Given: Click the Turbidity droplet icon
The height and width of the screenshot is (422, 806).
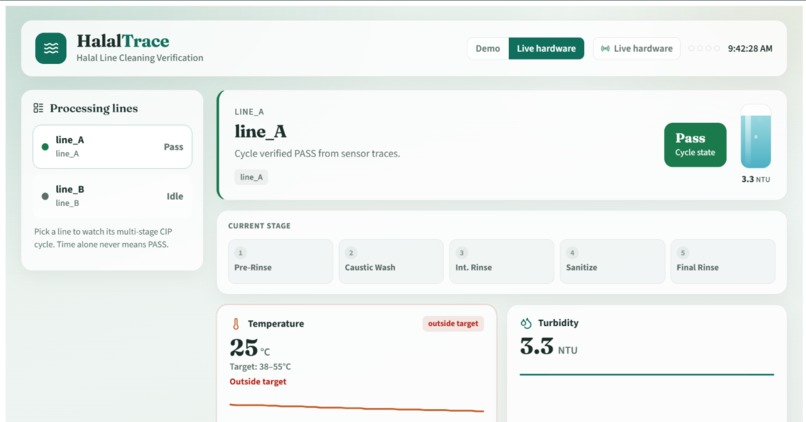Looking at the screenshot, I should [x=525, y=323].
